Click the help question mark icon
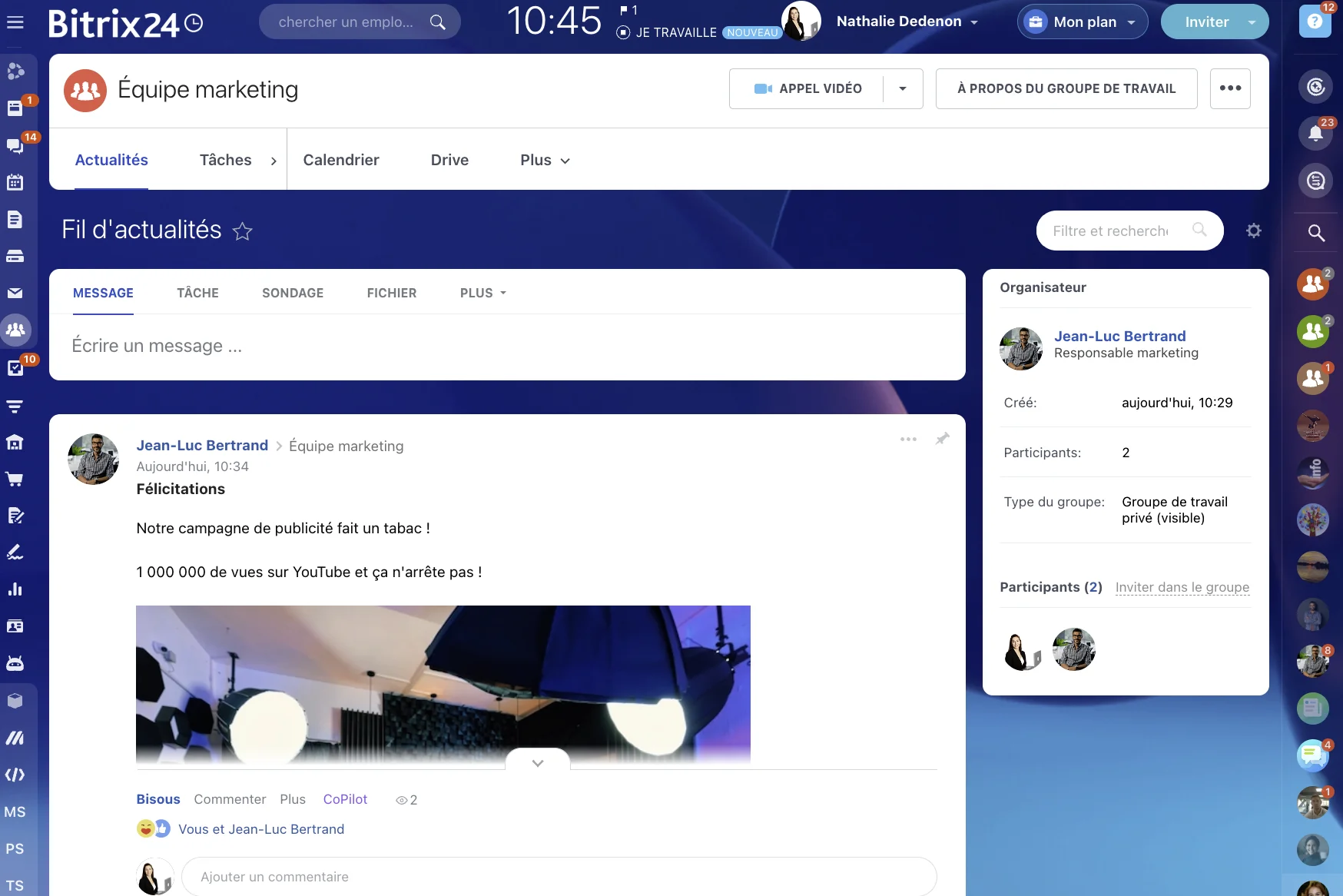The image size is (1343, 896). tap(1315, 22)
